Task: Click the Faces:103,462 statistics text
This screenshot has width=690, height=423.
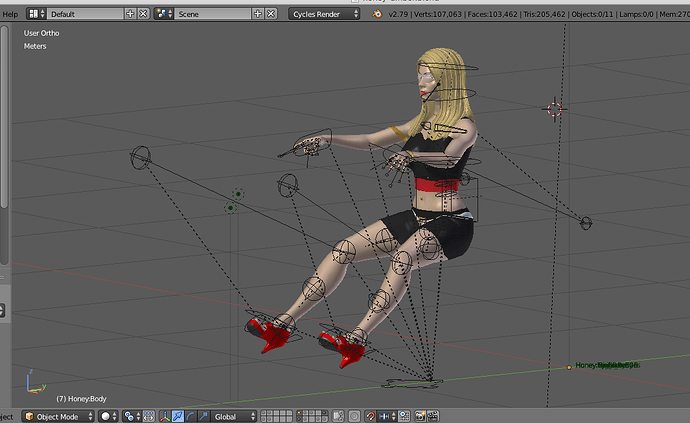Action: [492, 14]
